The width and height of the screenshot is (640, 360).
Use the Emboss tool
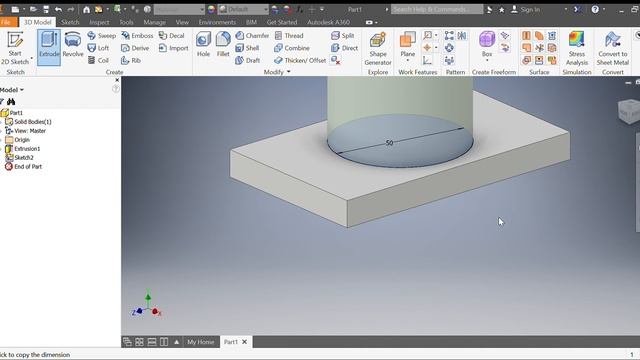click(137, 36)
